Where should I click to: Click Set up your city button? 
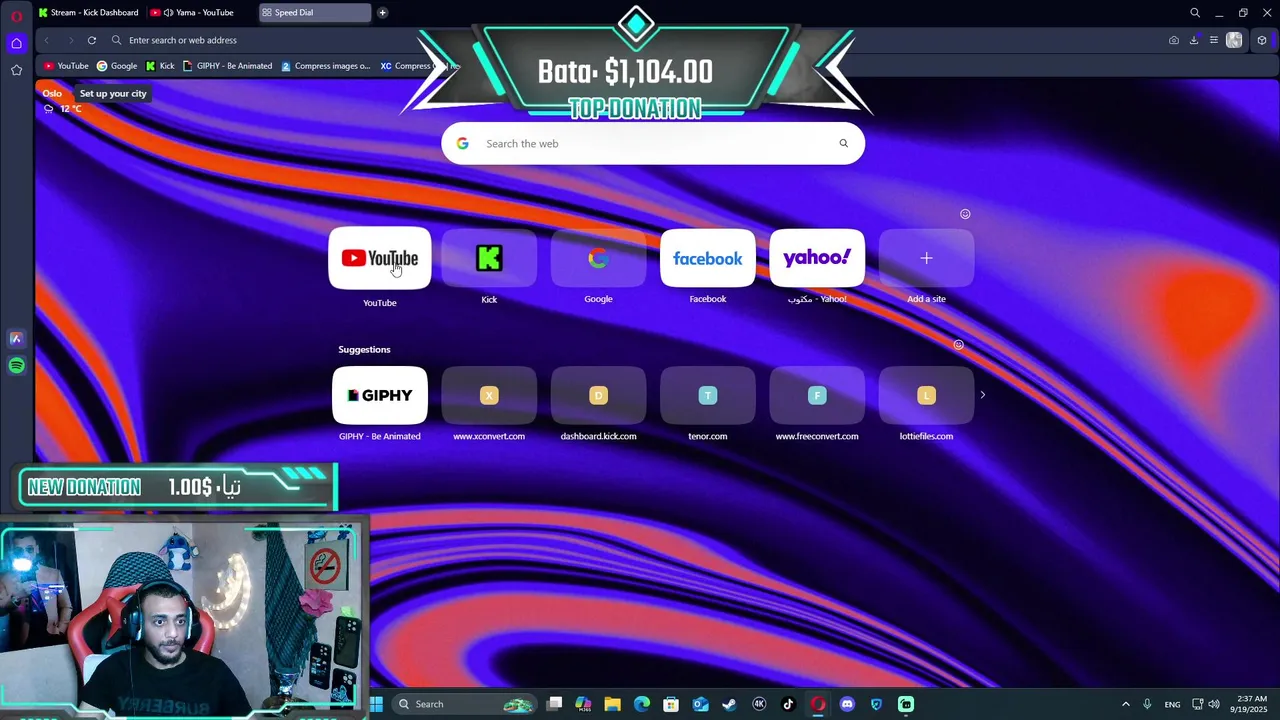point(113,93)
